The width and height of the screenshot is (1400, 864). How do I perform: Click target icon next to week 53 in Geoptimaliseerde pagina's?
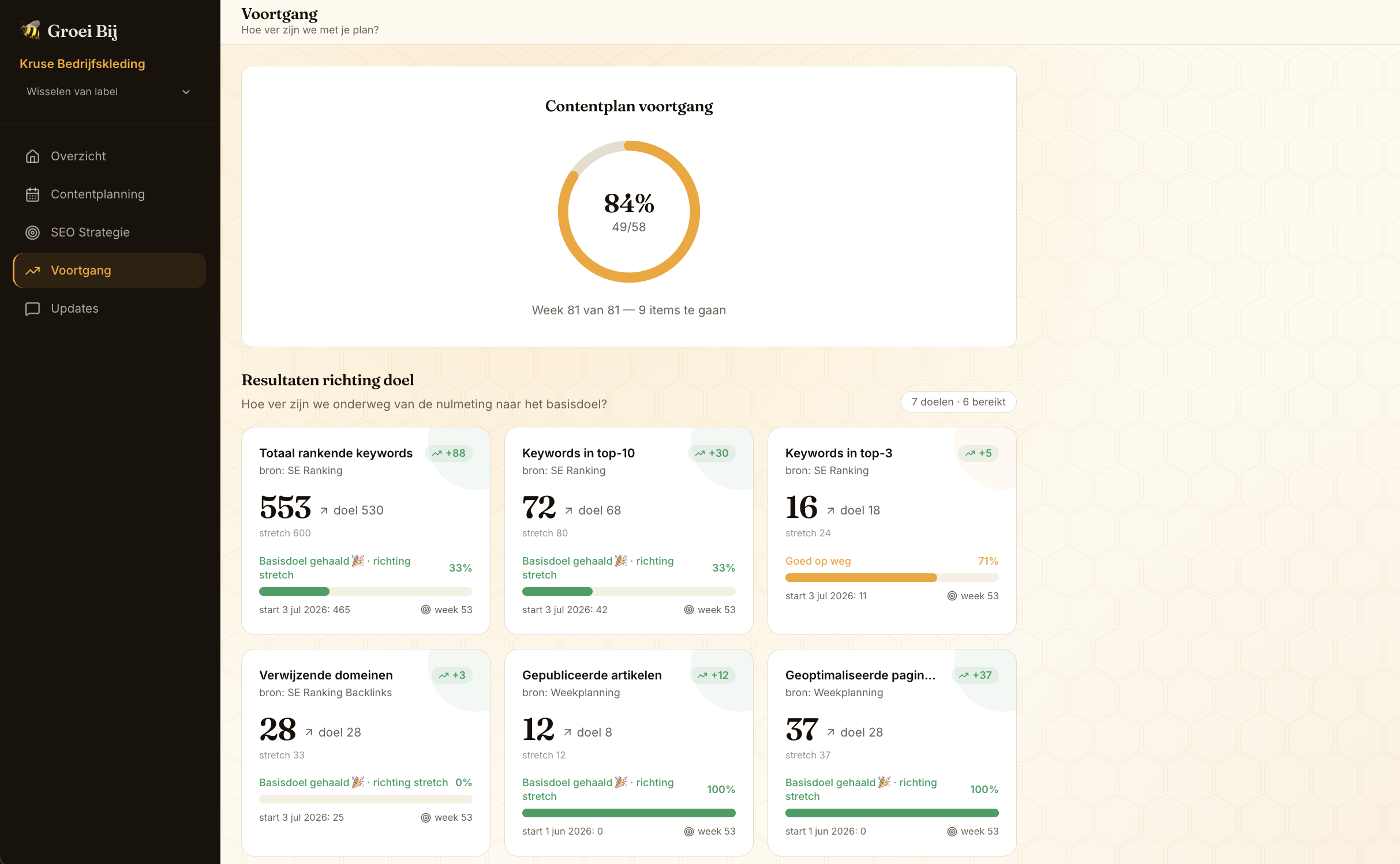point(952,831)
